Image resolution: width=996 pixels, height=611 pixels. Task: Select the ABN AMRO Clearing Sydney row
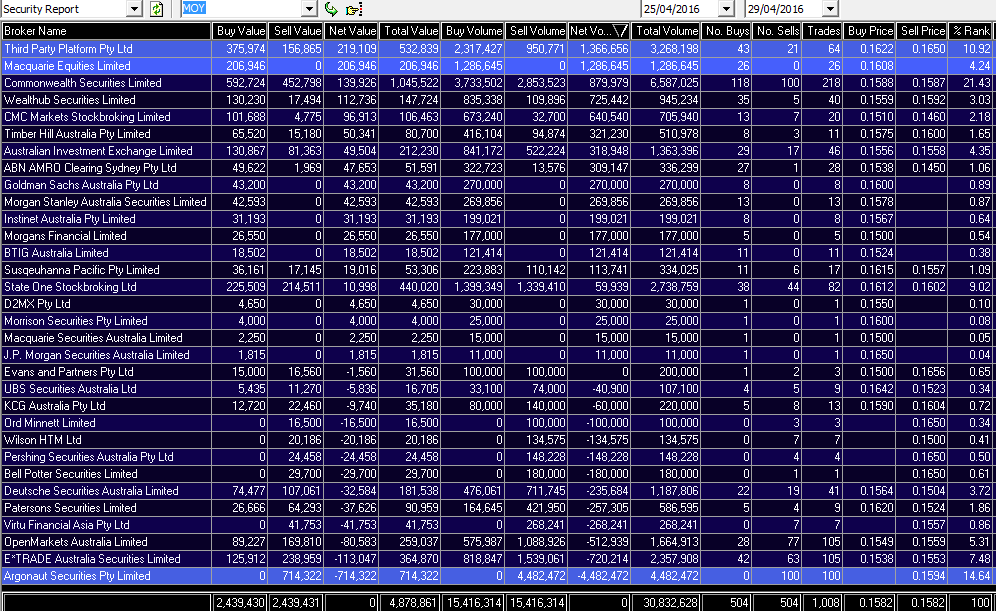[497, 168]
